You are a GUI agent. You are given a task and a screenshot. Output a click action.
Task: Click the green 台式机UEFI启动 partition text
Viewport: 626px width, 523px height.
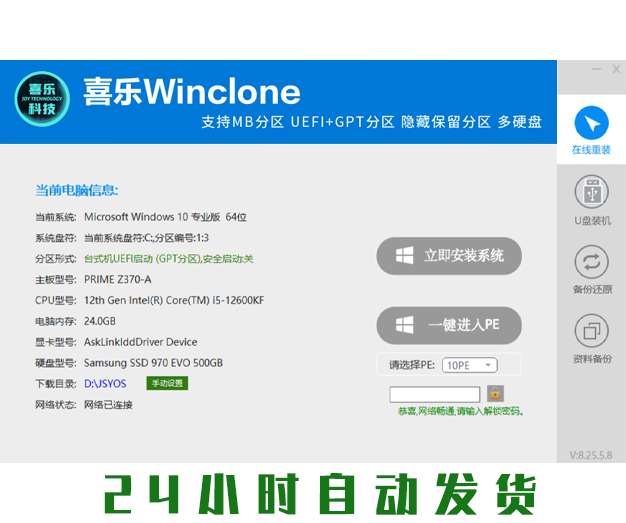(168, 259)
